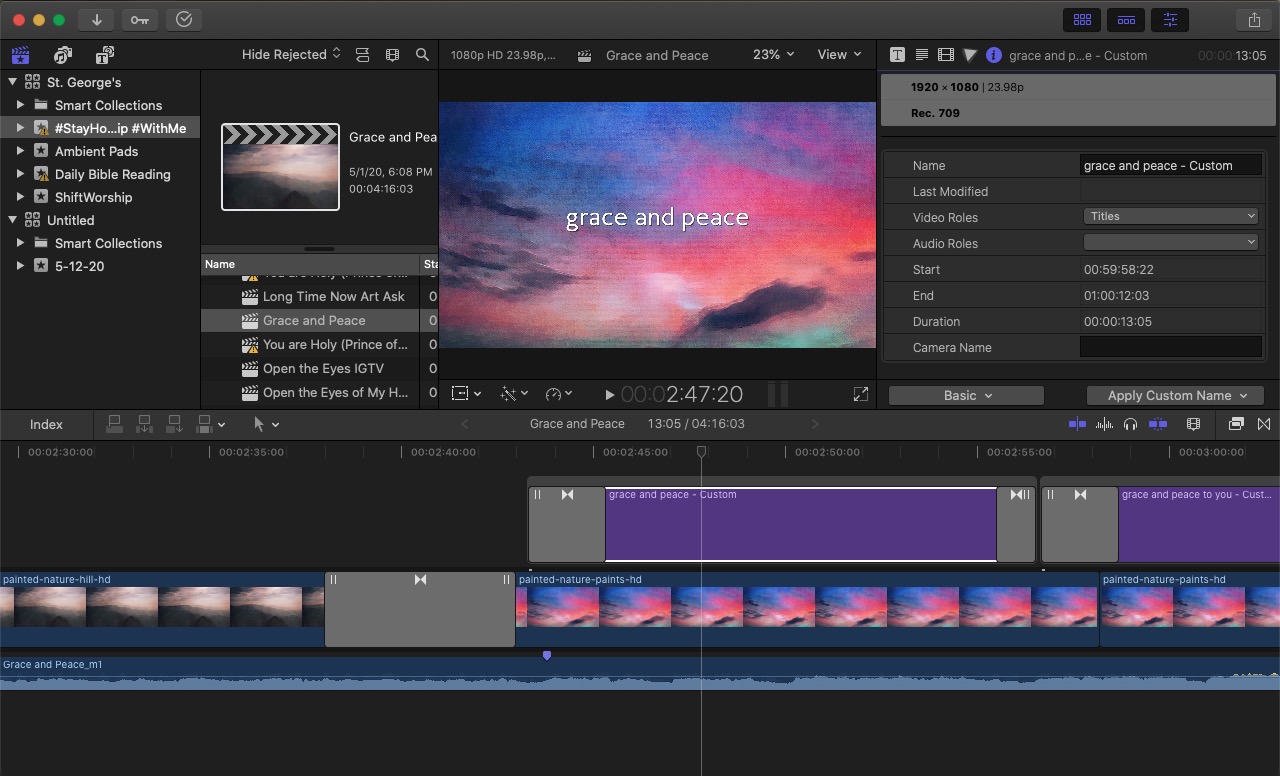Click the Apply Custom Name button
The height and width of the screenshot is (776, 1280).
tap(1175, 395)
